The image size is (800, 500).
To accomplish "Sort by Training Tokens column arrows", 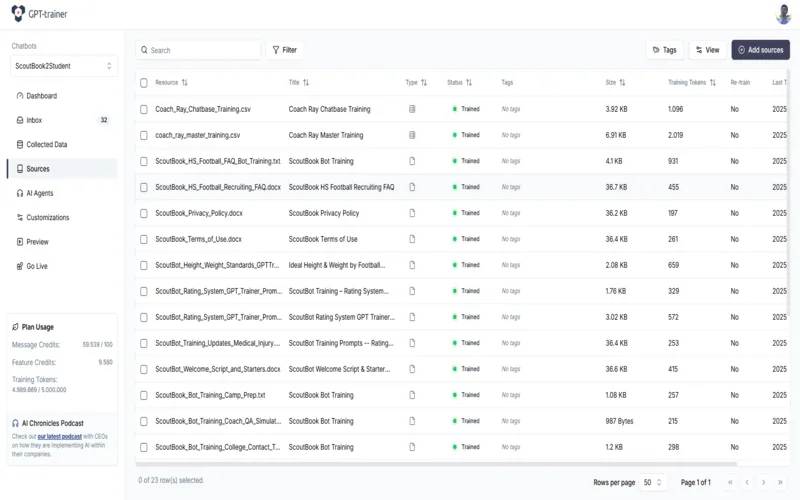I will (x=713, y=82).
